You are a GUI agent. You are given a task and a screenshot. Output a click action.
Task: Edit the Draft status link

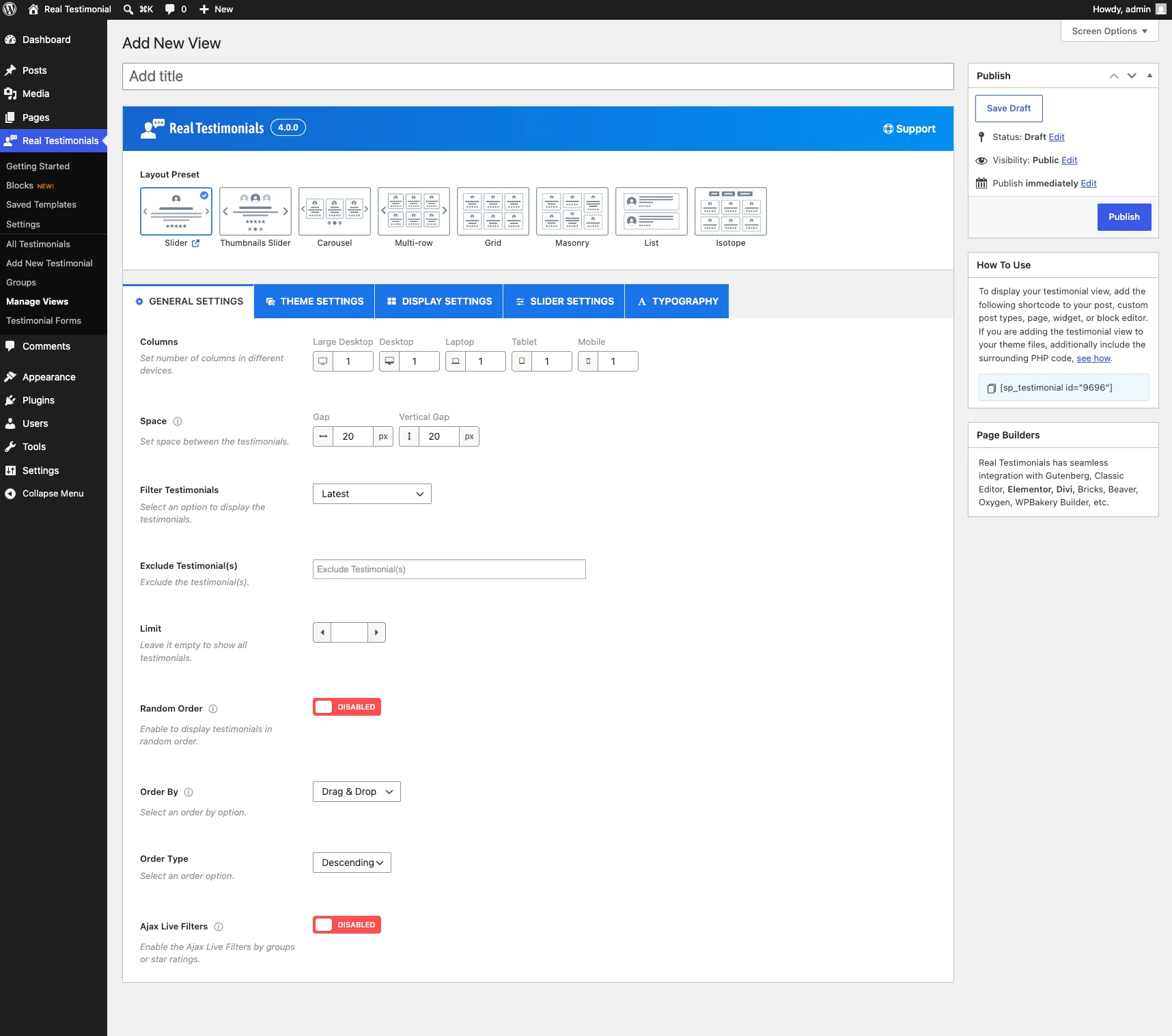click(x=1057, y=137)
